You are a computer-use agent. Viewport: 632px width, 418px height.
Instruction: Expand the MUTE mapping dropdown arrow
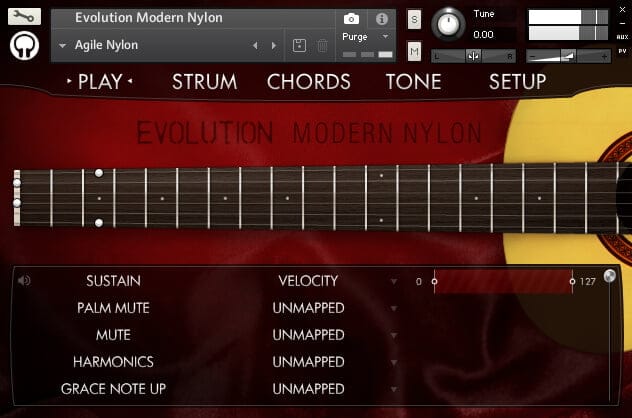point(394,335)
